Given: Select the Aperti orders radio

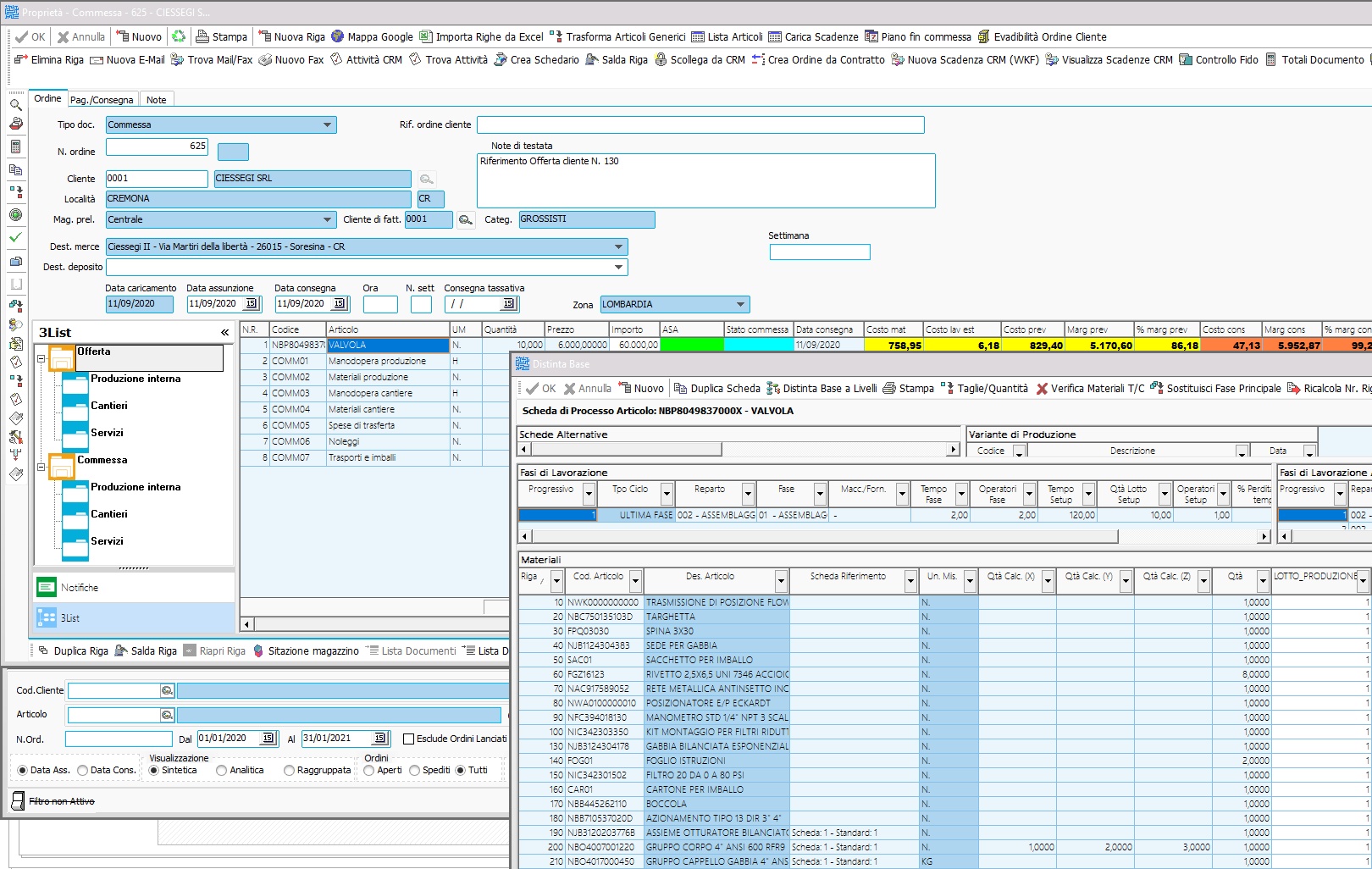Looking at the screenshot, I should 368,770.
